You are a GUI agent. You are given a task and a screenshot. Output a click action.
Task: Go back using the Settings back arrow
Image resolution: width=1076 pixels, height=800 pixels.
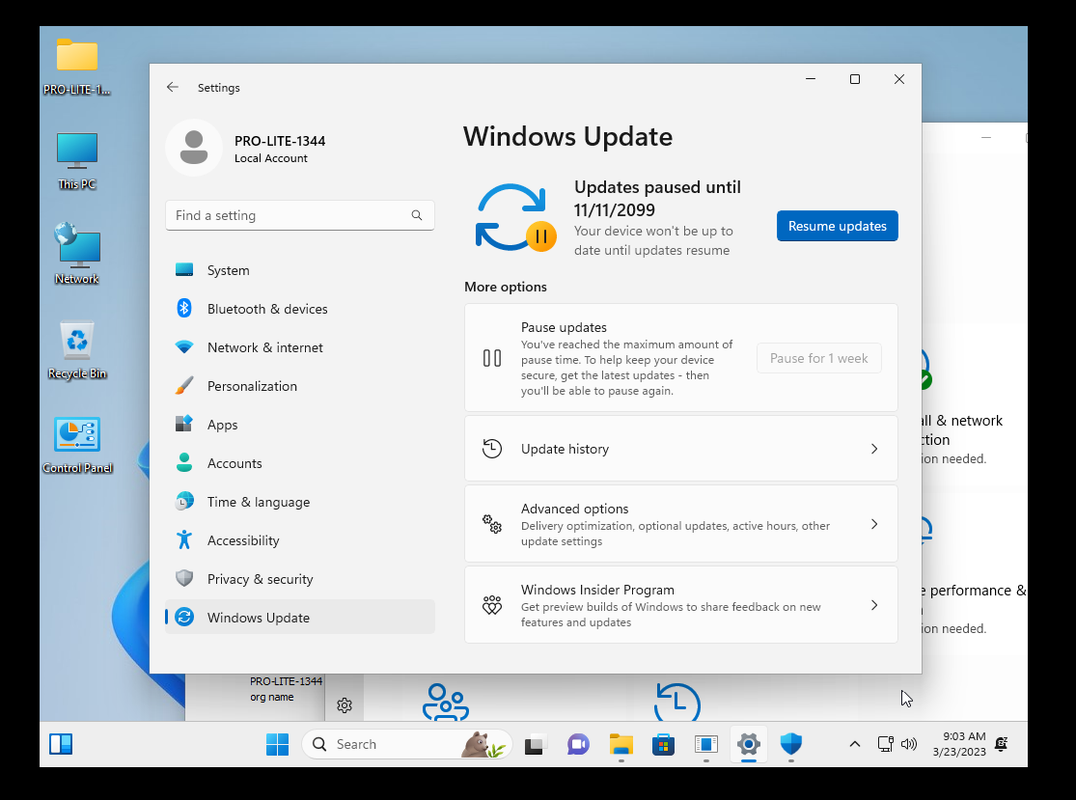(172, 87)
